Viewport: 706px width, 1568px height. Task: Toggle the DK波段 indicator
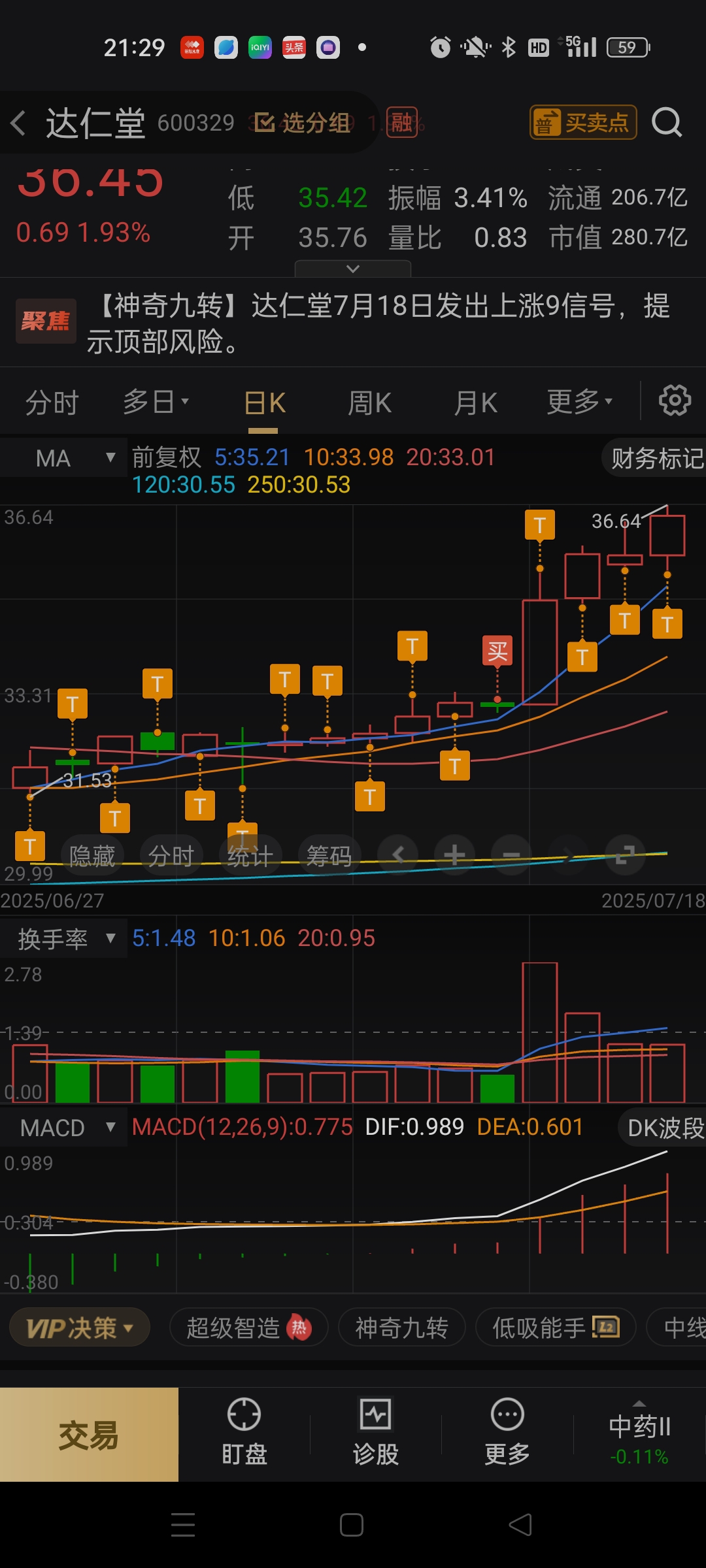point(663,1128)
